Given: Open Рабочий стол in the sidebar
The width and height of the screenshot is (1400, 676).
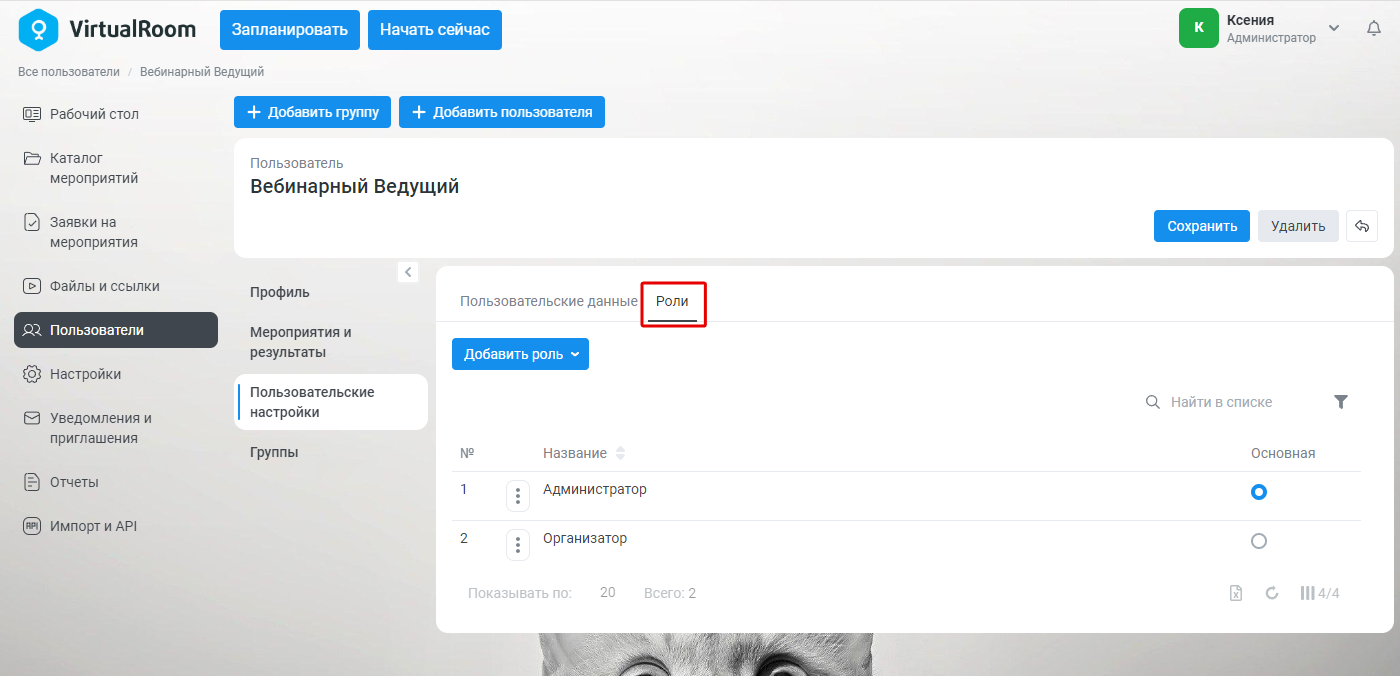Looking at the screenshot, I should point(116,114).
